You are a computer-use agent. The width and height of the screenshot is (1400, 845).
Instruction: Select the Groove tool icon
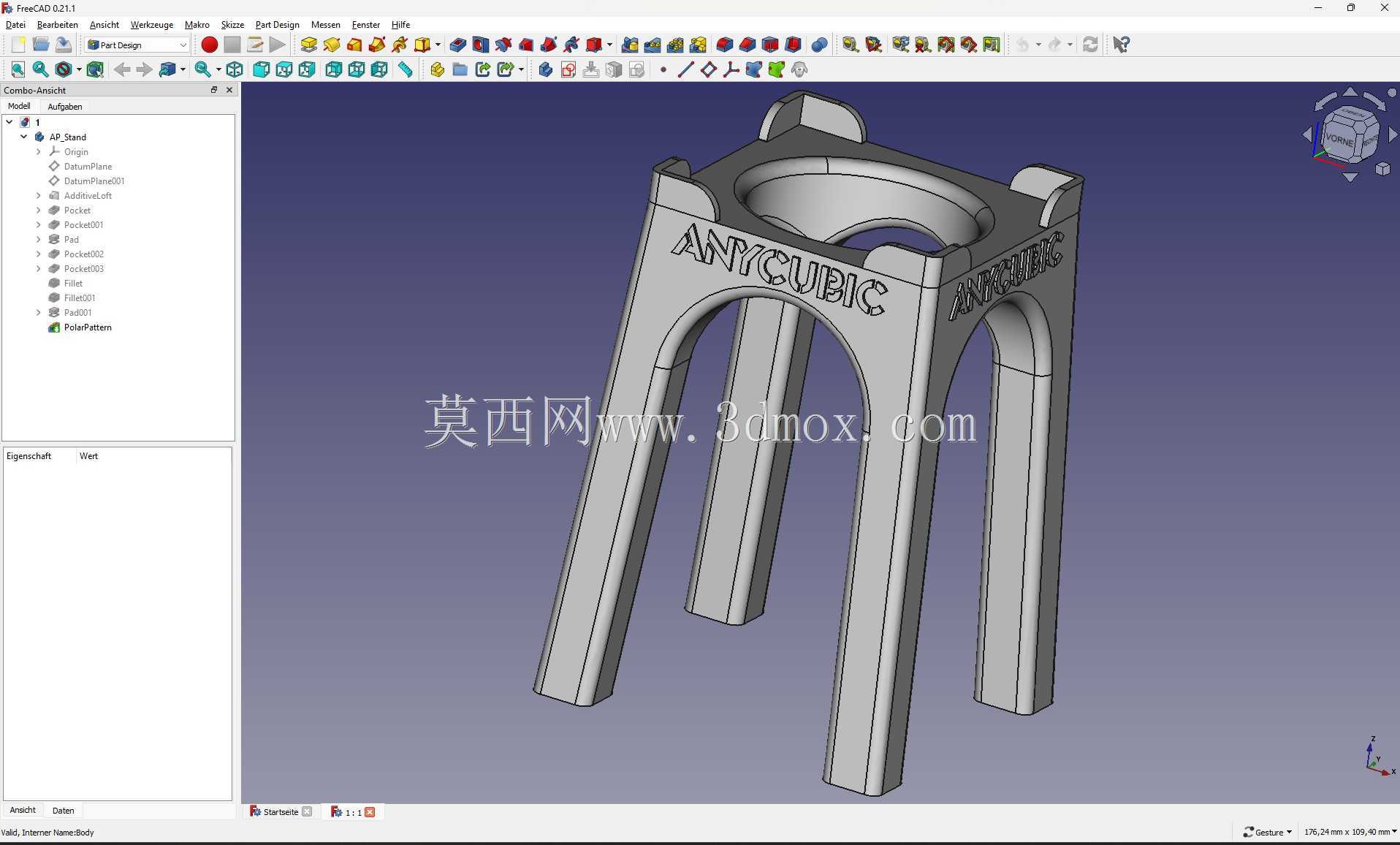[x=503, y=45]
